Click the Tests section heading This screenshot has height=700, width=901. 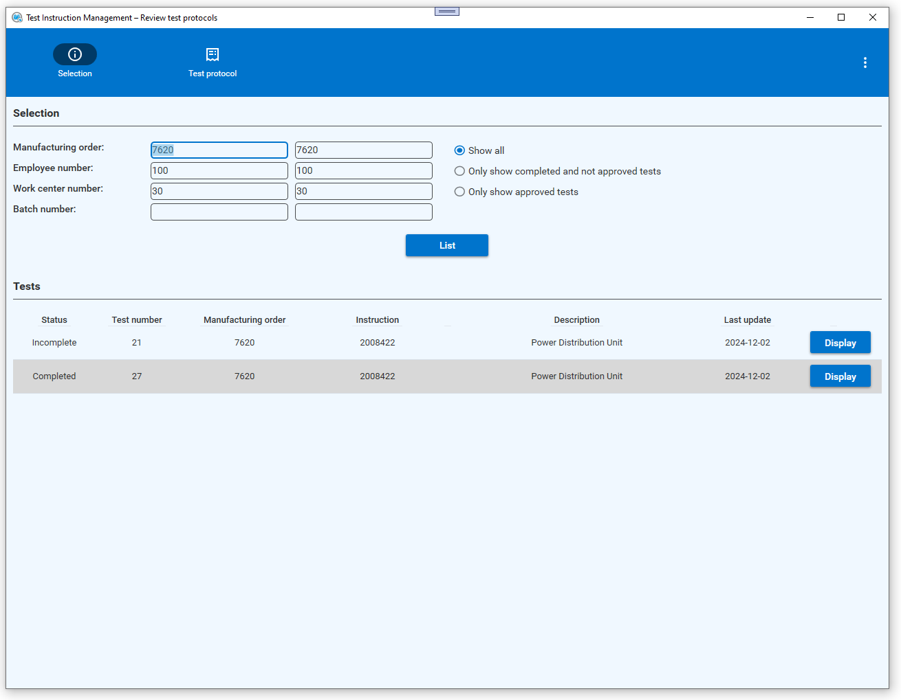tap(26, 286)
